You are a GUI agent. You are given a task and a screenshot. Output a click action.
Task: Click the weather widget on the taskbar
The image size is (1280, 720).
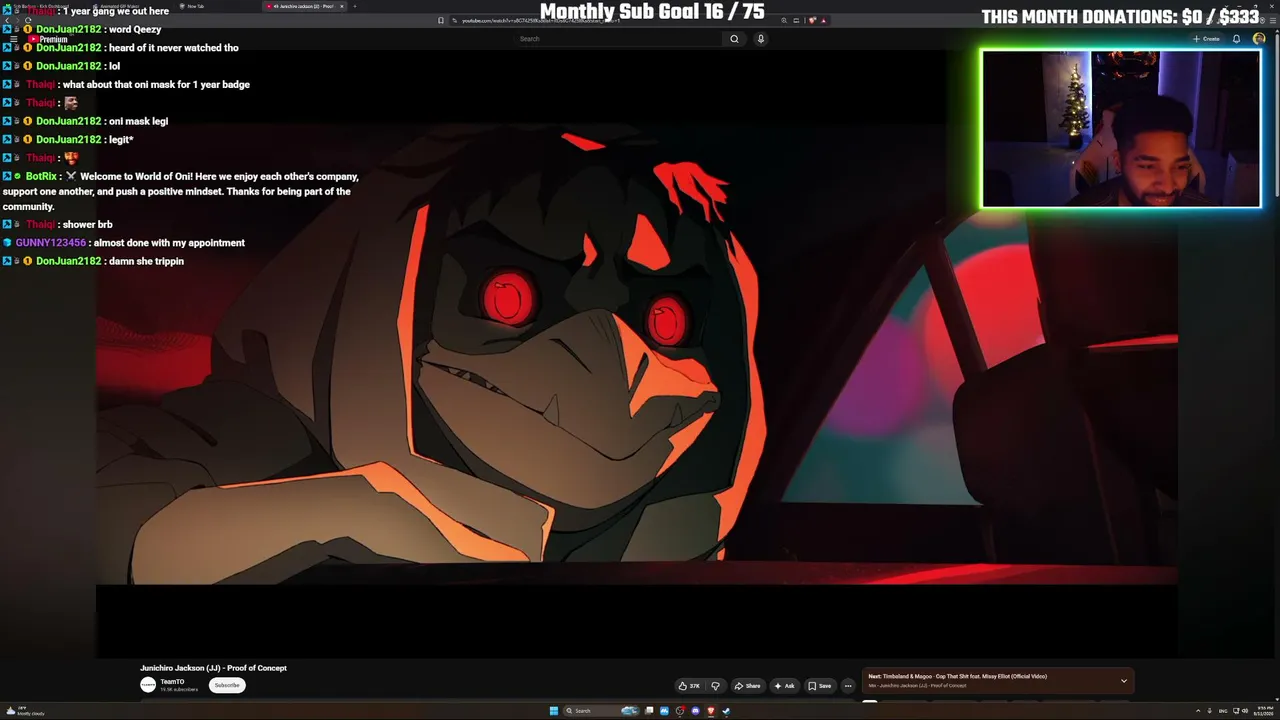pyautogui.click(x=24, y=712)
